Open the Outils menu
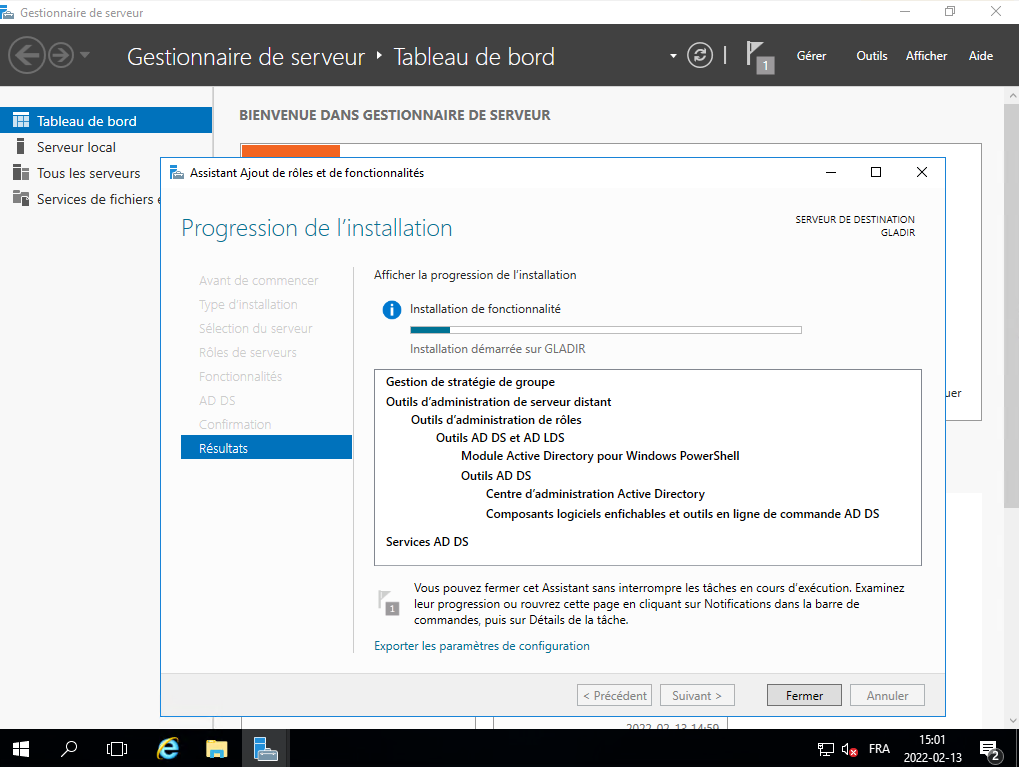This screenshot has height=767, width=1019. point(871,56)
